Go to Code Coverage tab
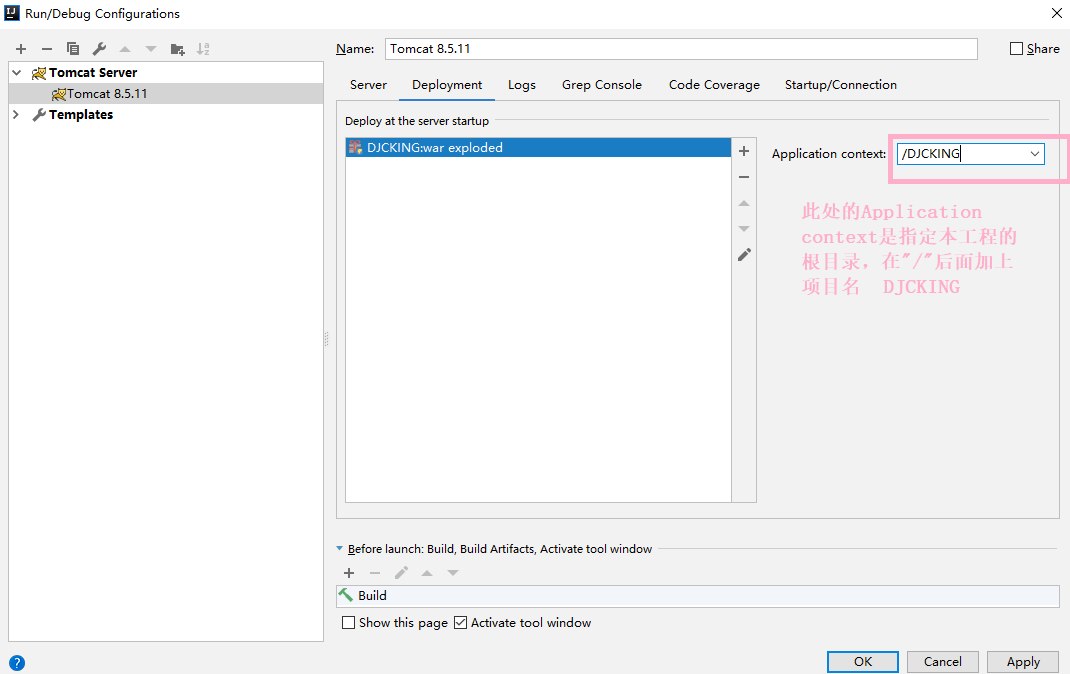Image resolution: width=1070 pixels, height=674 pixels. click(x=714, y=85)
